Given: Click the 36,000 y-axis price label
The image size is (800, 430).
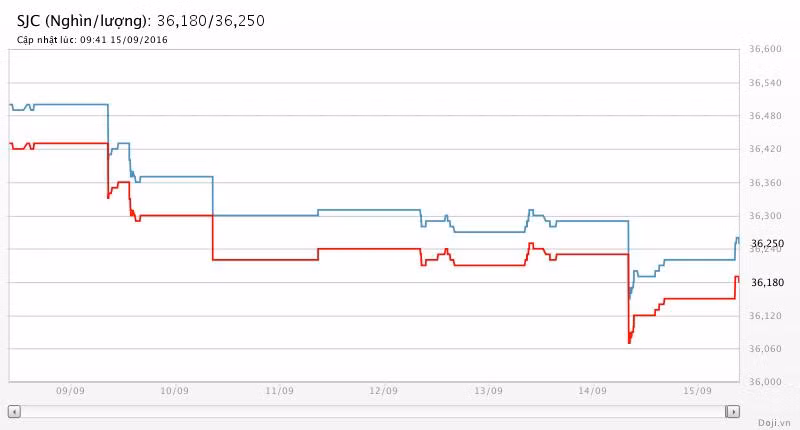Looking at the screenshot, I should 765,382.
